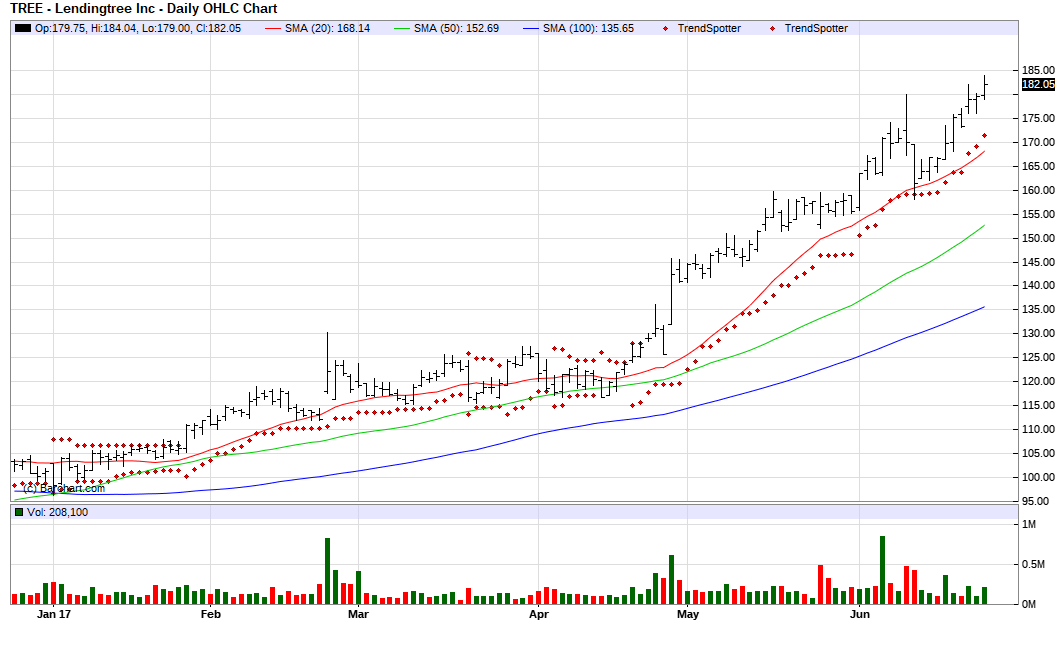The image size is (1060, 645).
Task: Click the 'SMA (20): 168.14' legend label
Action: [327, 28]
